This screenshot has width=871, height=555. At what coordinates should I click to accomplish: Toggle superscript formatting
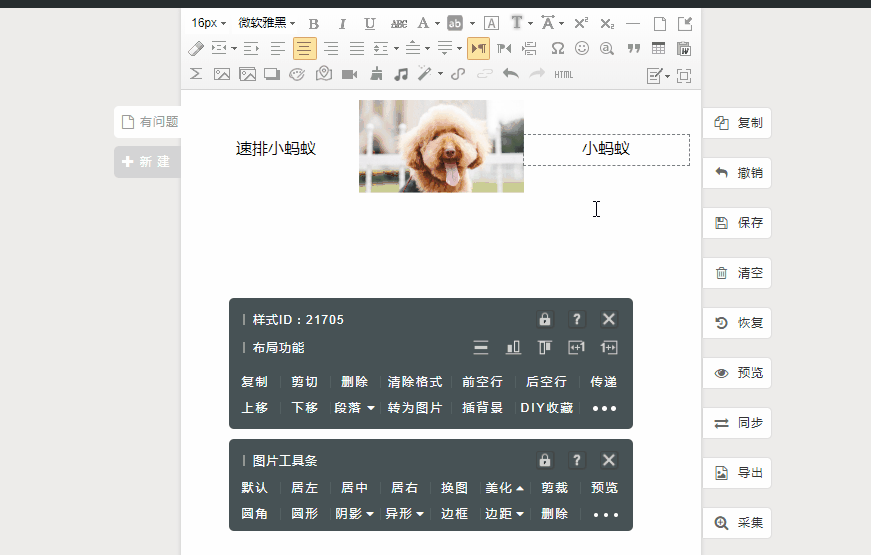coord(581,23)
